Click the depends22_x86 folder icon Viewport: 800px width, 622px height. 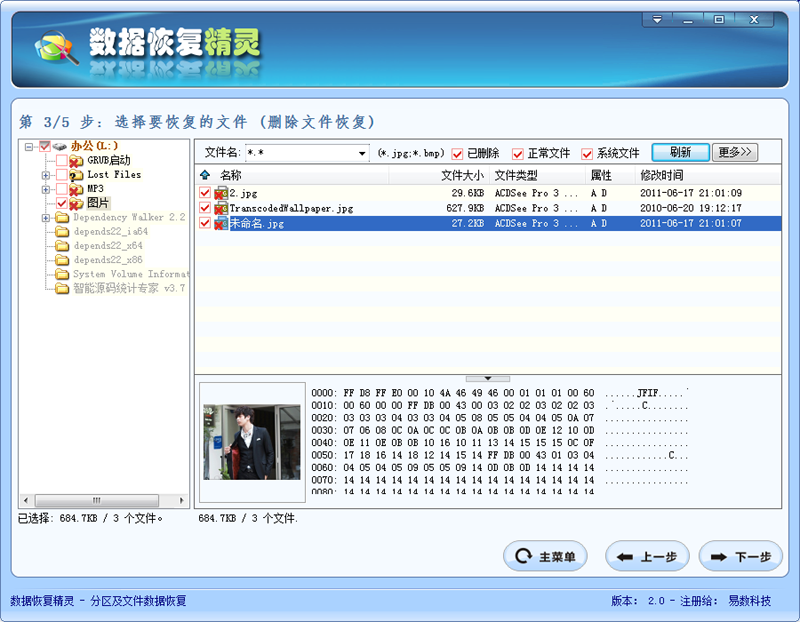click(62, 260)
